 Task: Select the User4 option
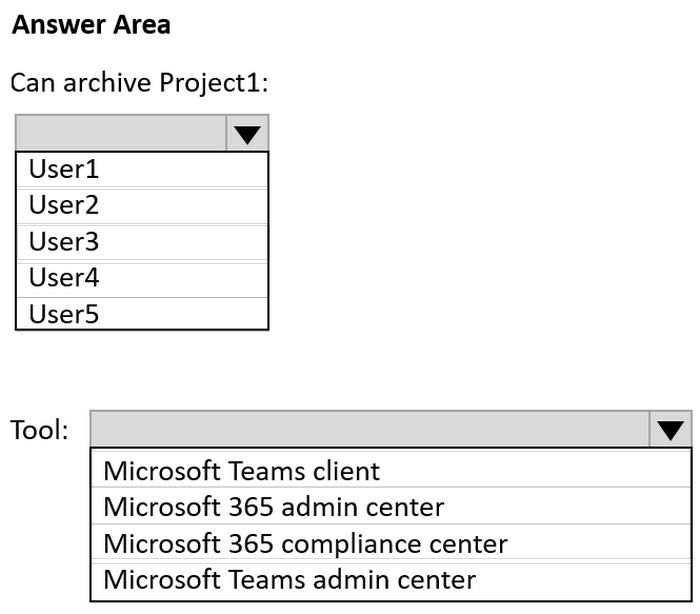pyautogui.click(x=142, y=277)
